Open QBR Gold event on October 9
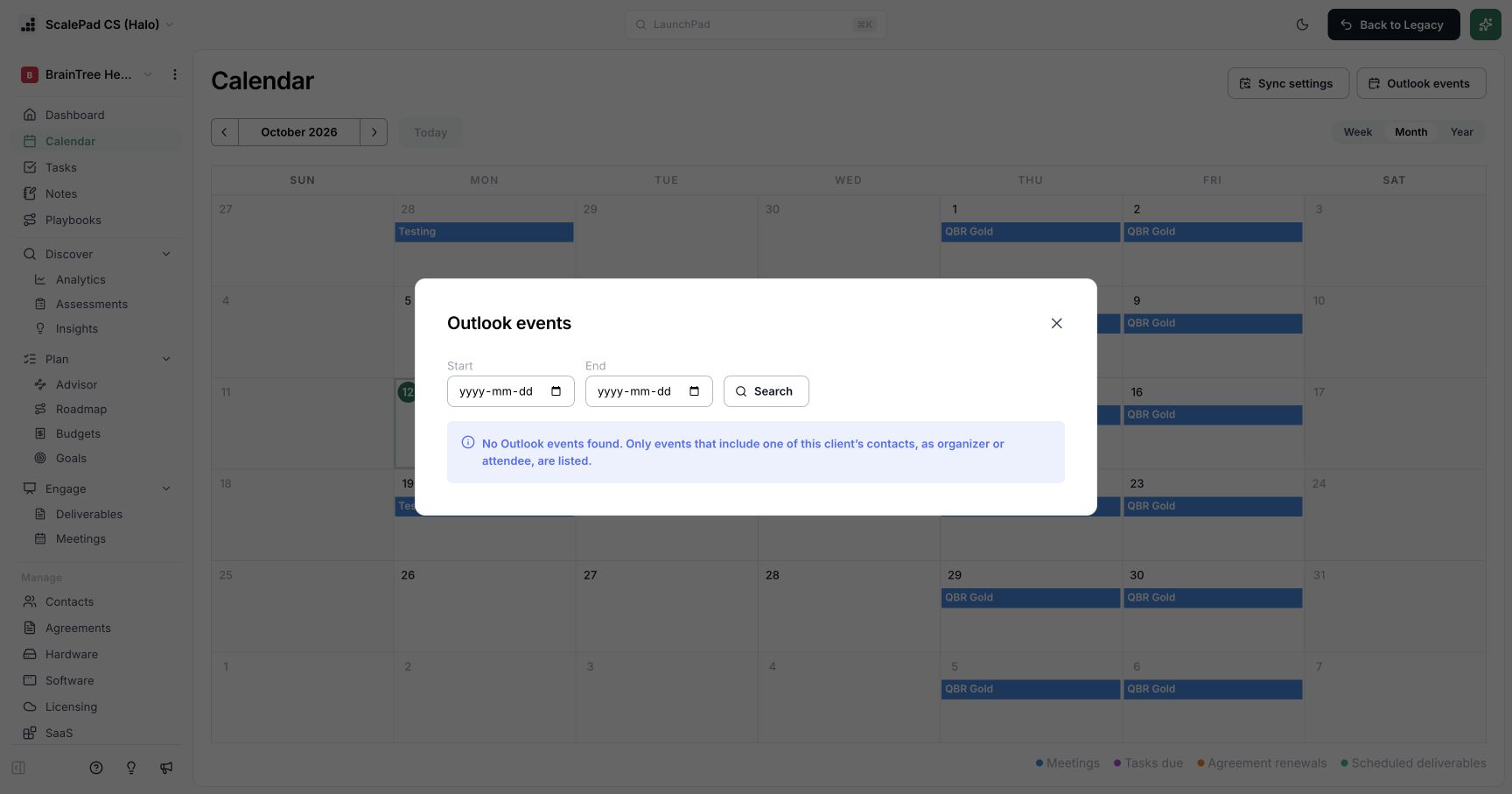 [x=1213, y=323]
